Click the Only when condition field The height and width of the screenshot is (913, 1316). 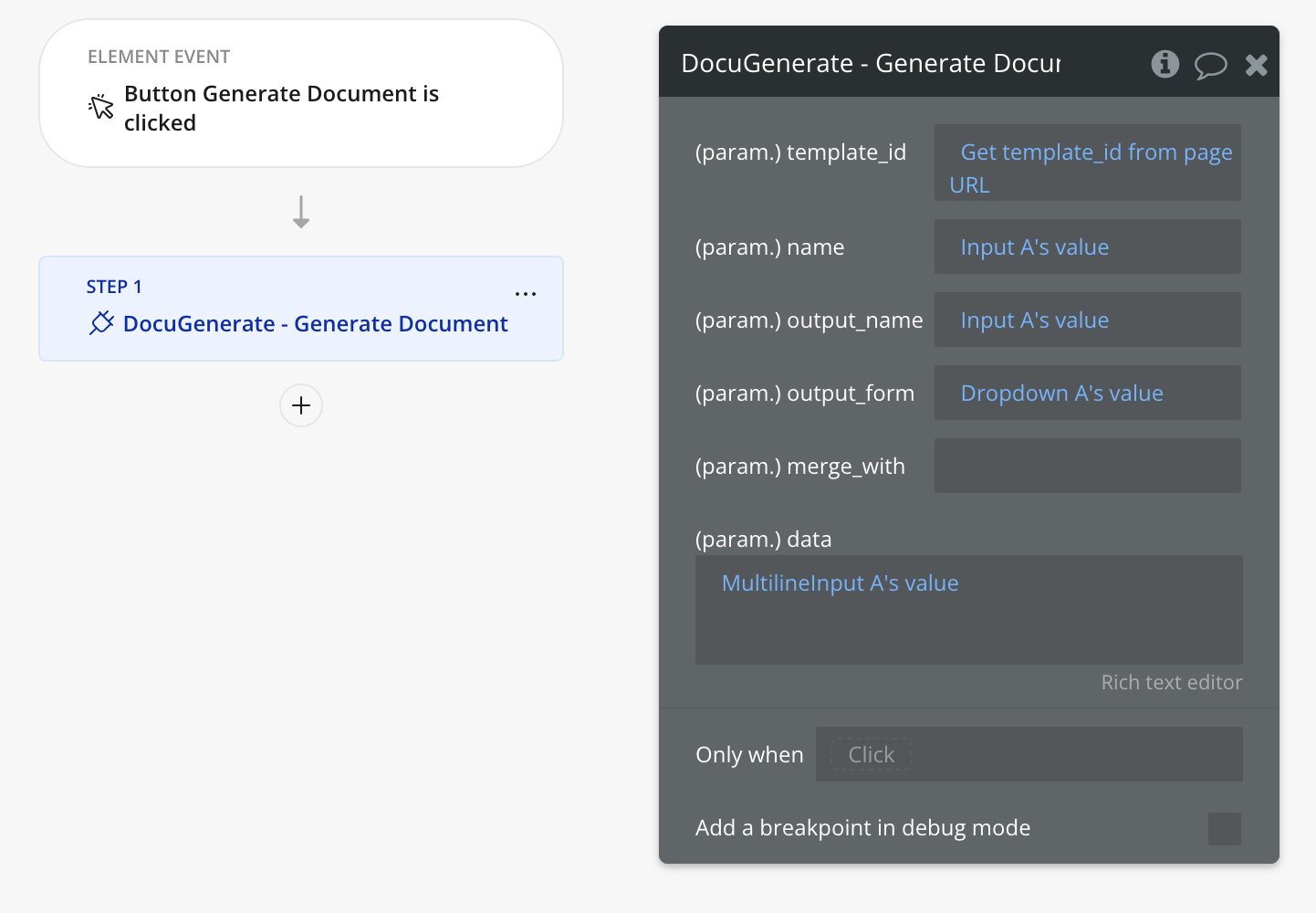[x=1029, y=754]
